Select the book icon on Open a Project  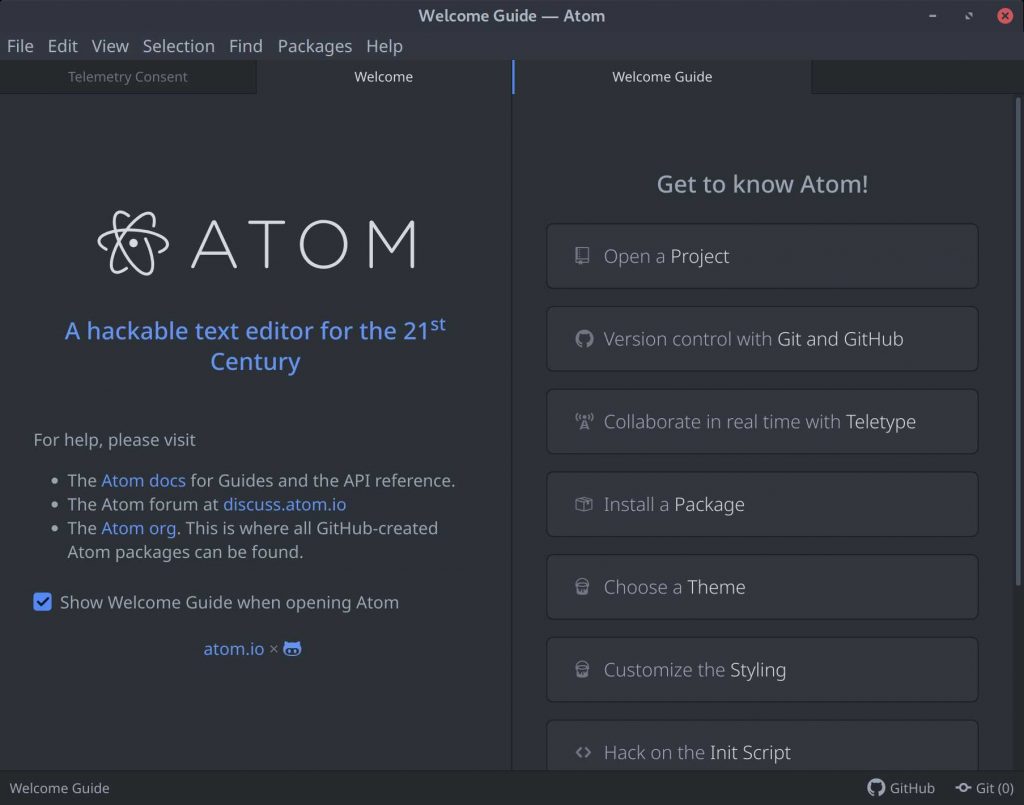pyautogui.click(x=581, y=256)
